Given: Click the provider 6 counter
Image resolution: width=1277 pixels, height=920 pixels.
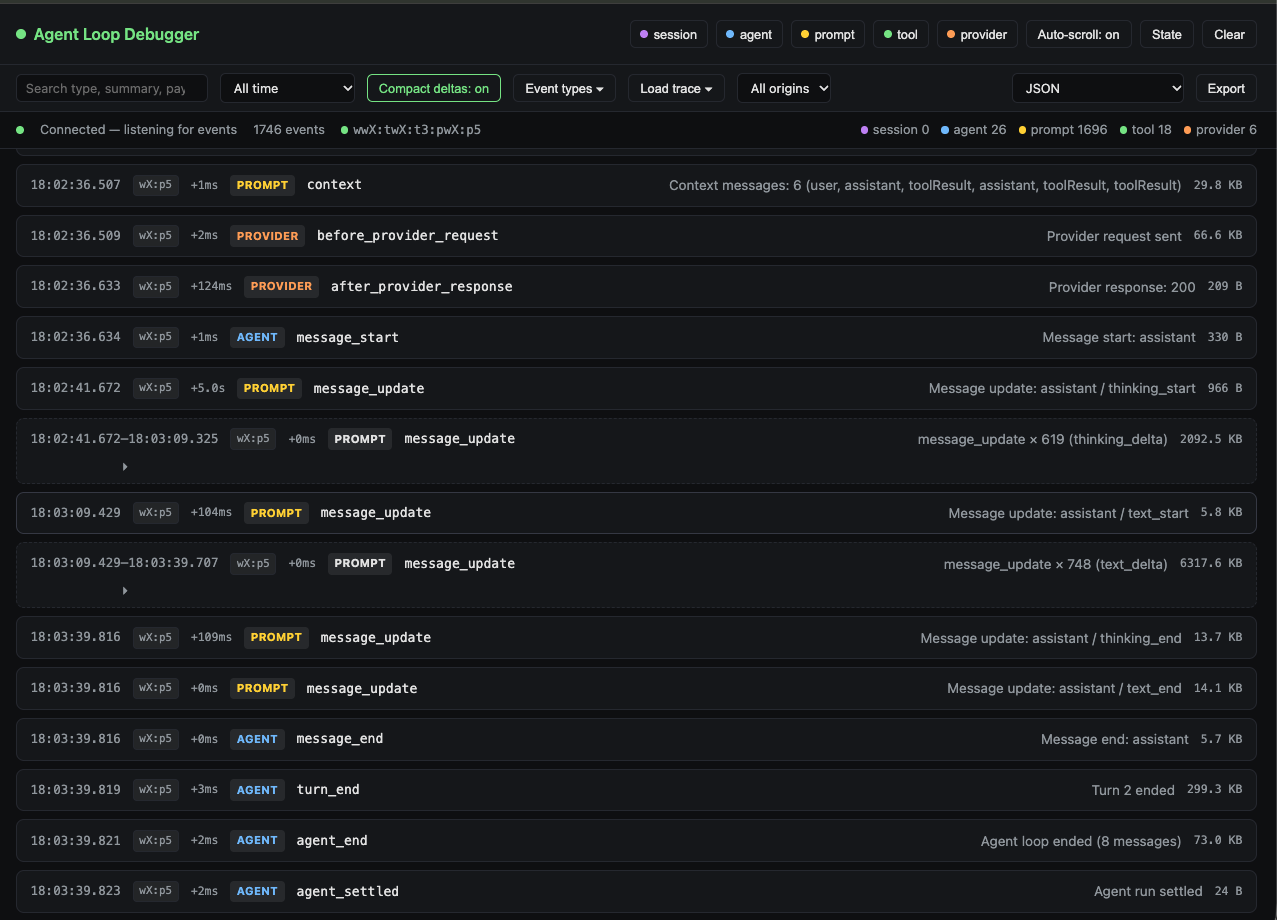Looking at the screenshot, I should [x=1220, y=130].
